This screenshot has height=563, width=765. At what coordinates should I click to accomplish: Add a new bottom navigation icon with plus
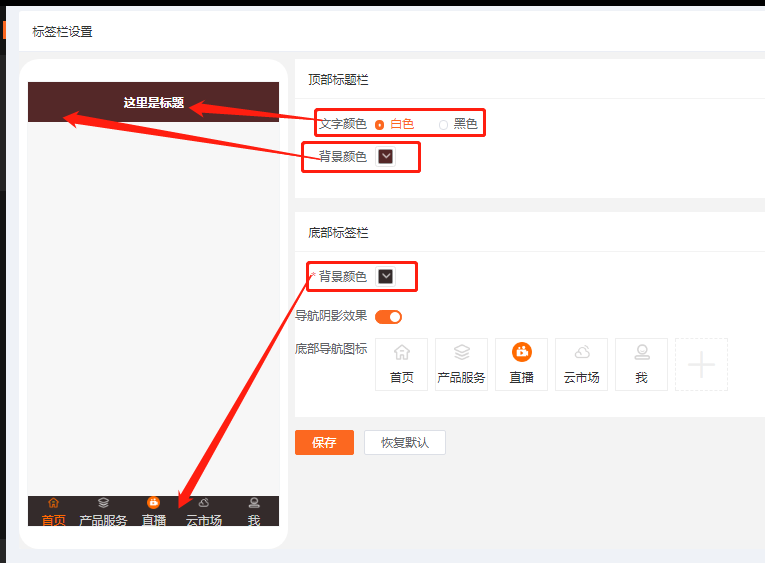click(701, 364)
